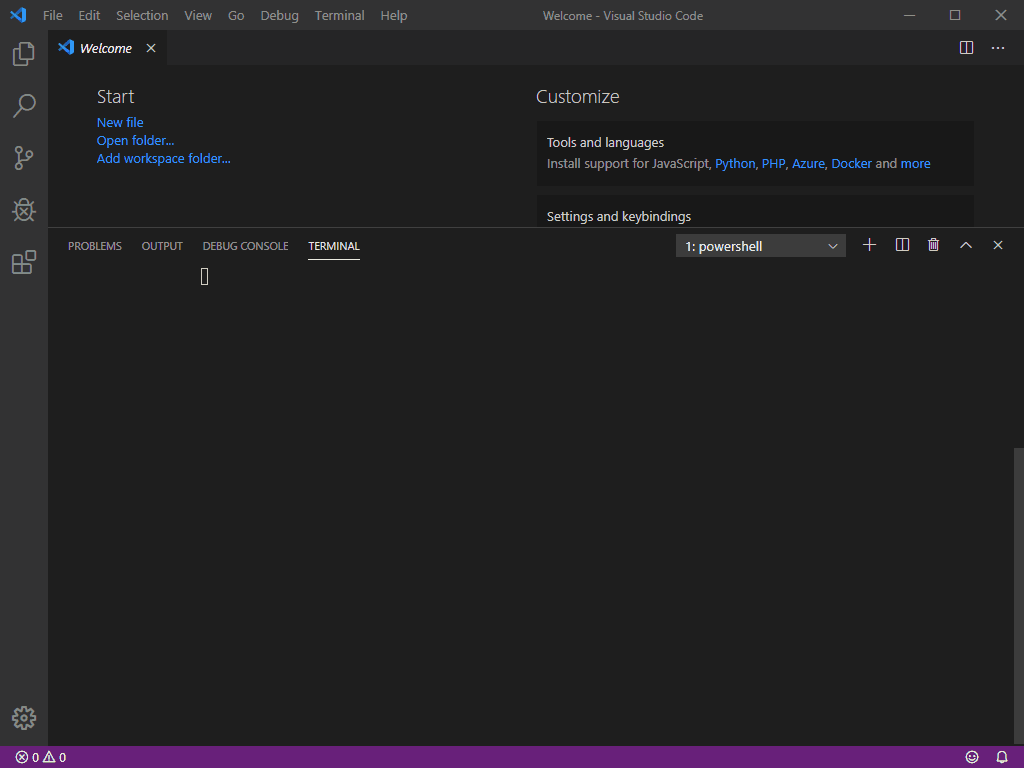Open the editor More Actions ellipsis
This screenshot has width=1024, height=768.
[x=998, y=48]
